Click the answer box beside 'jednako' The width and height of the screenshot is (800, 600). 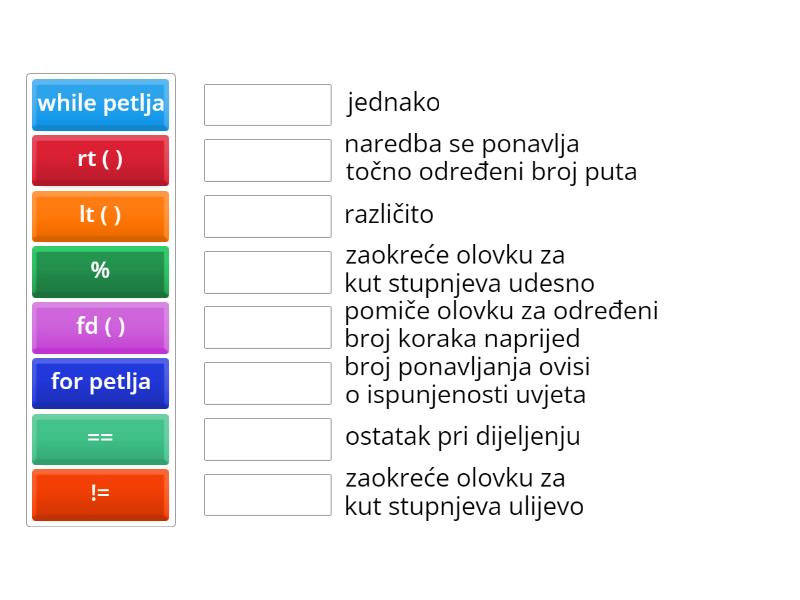pos(267,105)
